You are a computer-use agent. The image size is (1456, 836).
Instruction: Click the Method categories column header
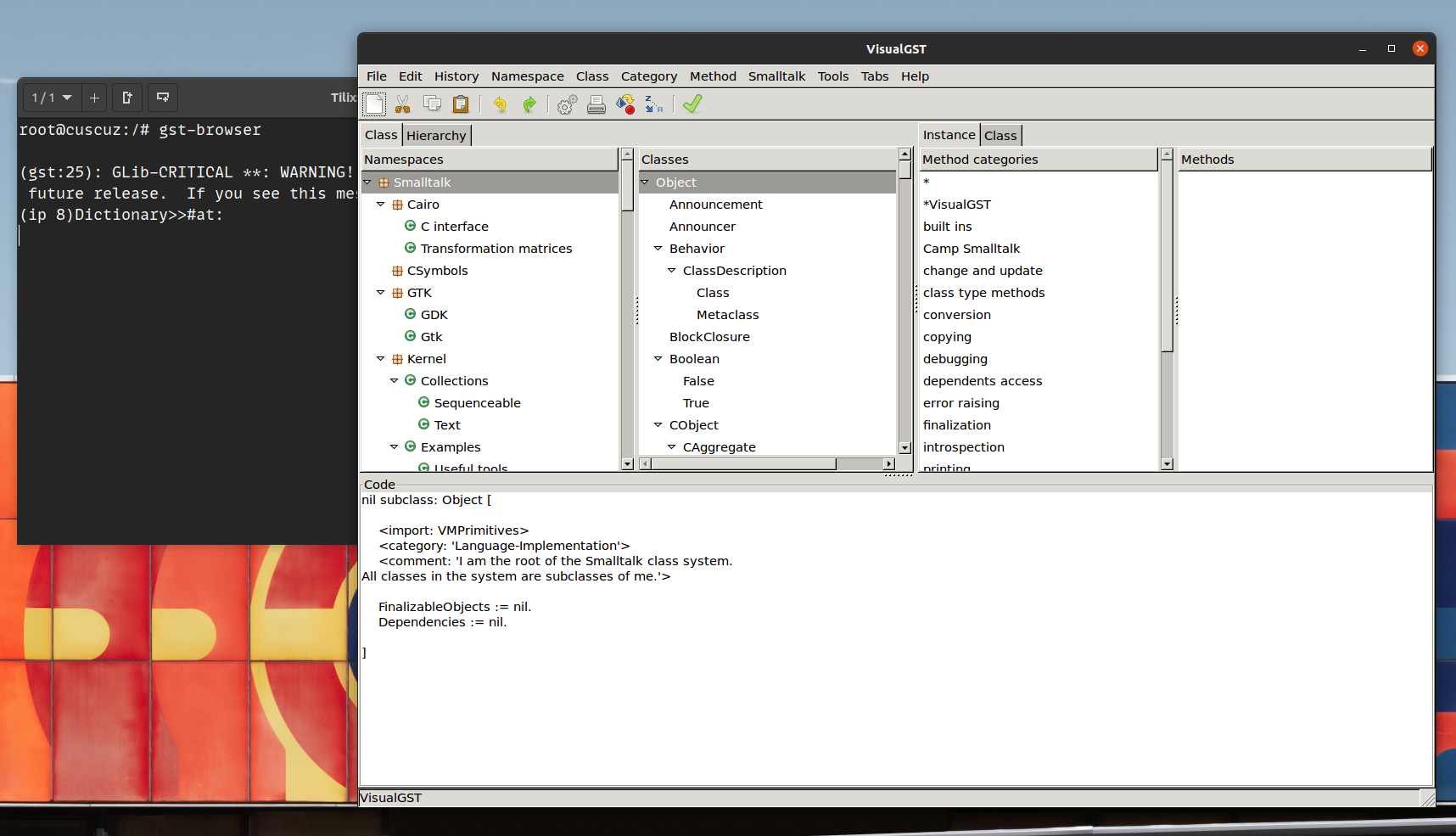point(1039,160)
